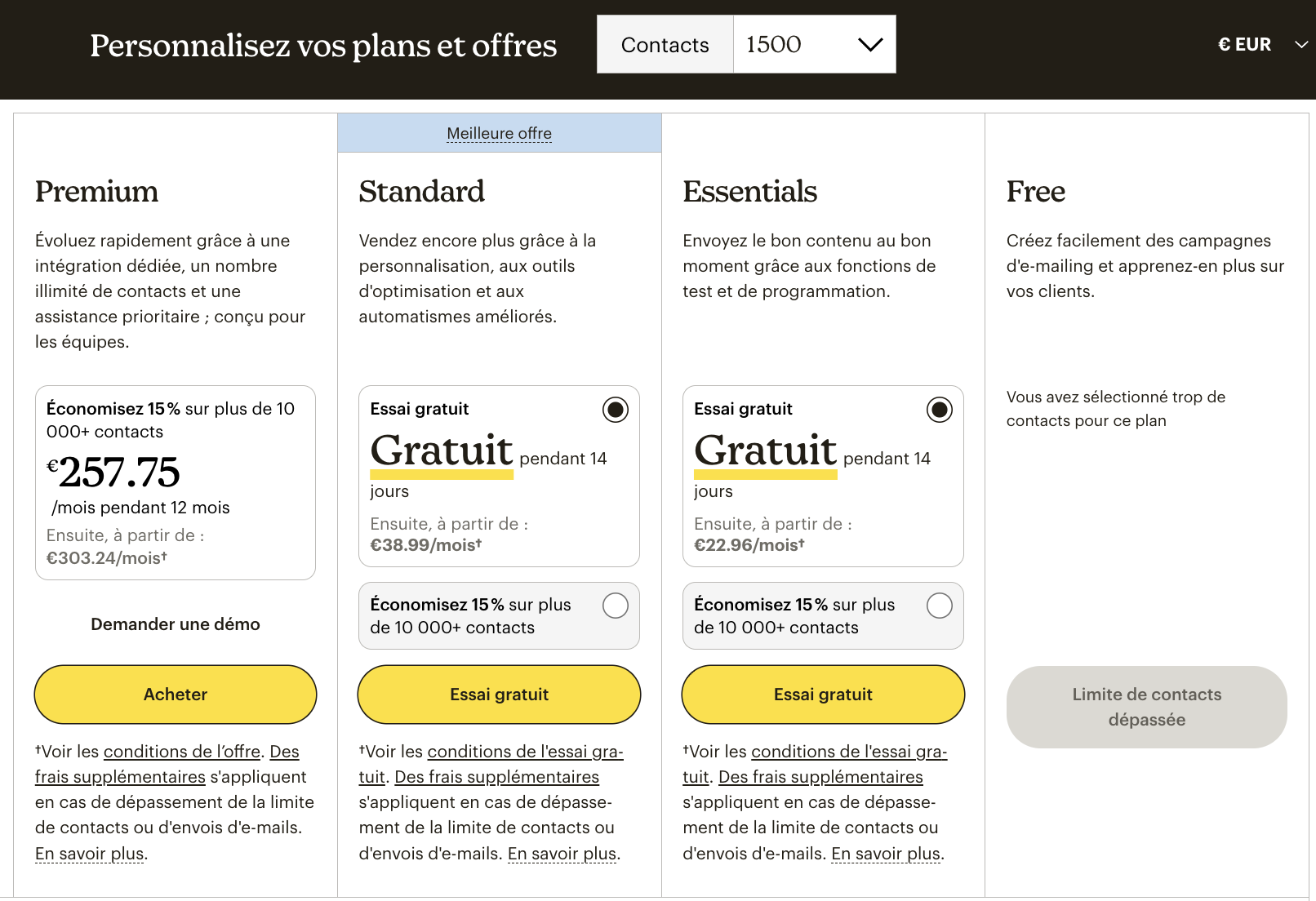Click En savoir plus in the Premium column
Viewport: 1316px width, 901px height.
(89, 853)
